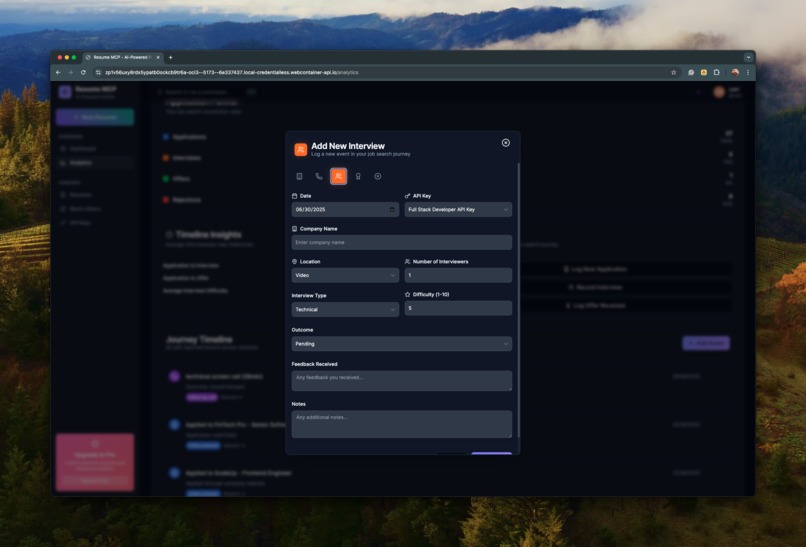This screenshot has height=547, width=806.
Task: Click the Feedback Received text area
Action: coord(401,381)
